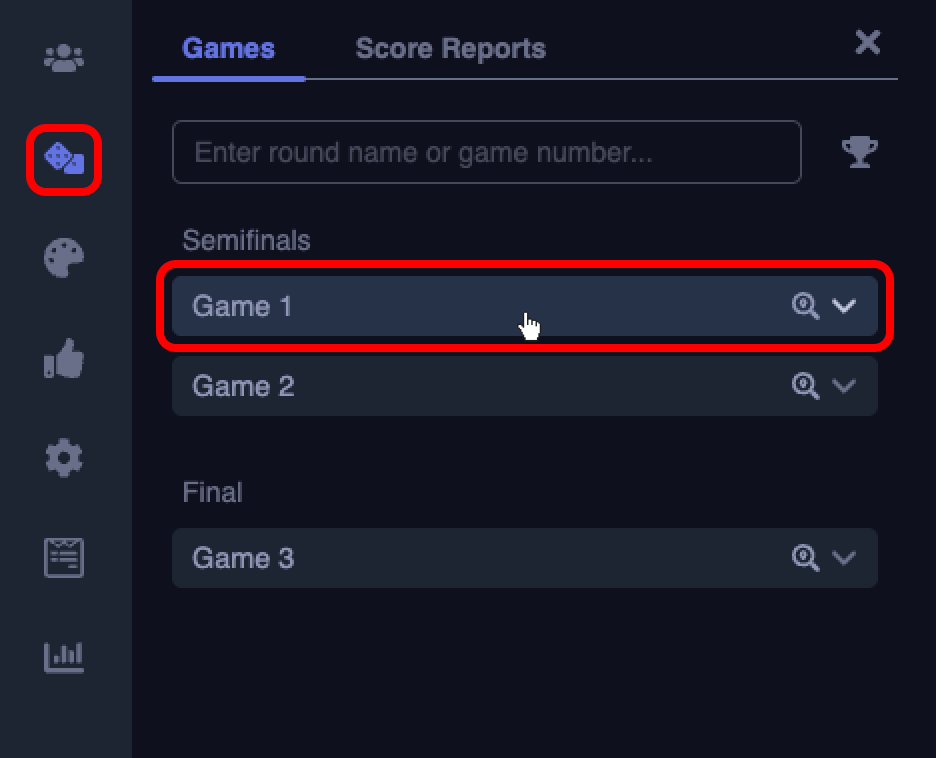Expand Game 1 with its chevron
The image size is (946, 758).
pyautogui.click(x=843, y=306)
